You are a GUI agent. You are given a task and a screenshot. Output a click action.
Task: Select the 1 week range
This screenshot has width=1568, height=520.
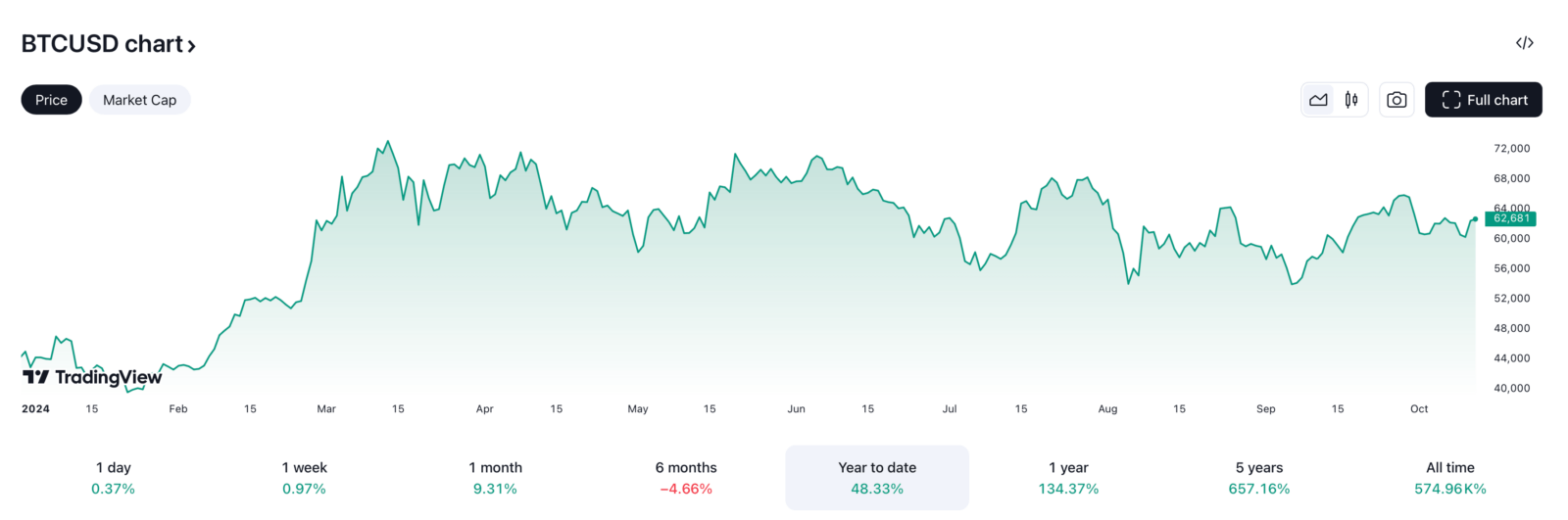tap(305, 478)
